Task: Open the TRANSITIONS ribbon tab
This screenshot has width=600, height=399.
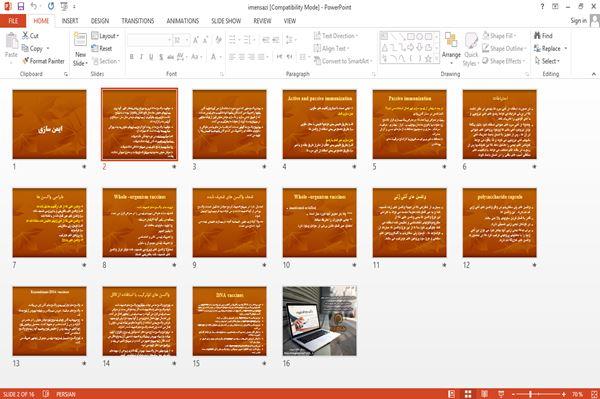Action: coord(138,21)
